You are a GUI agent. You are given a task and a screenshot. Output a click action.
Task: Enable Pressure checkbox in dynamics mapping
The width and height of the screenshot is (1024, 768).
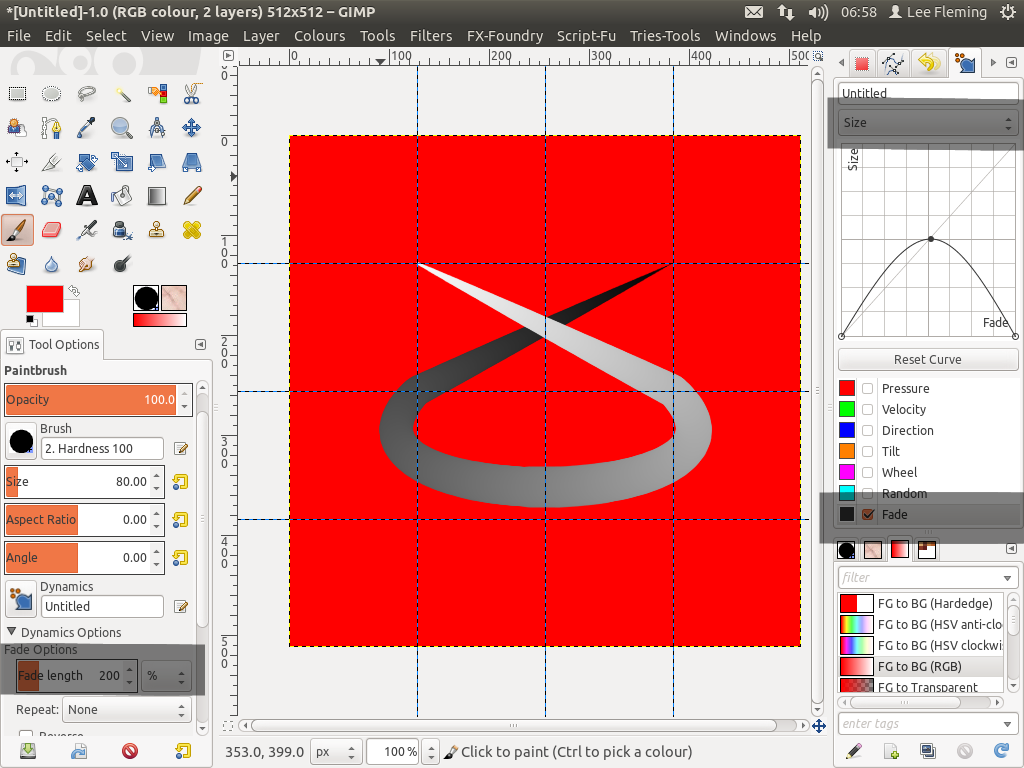point(867,389)
